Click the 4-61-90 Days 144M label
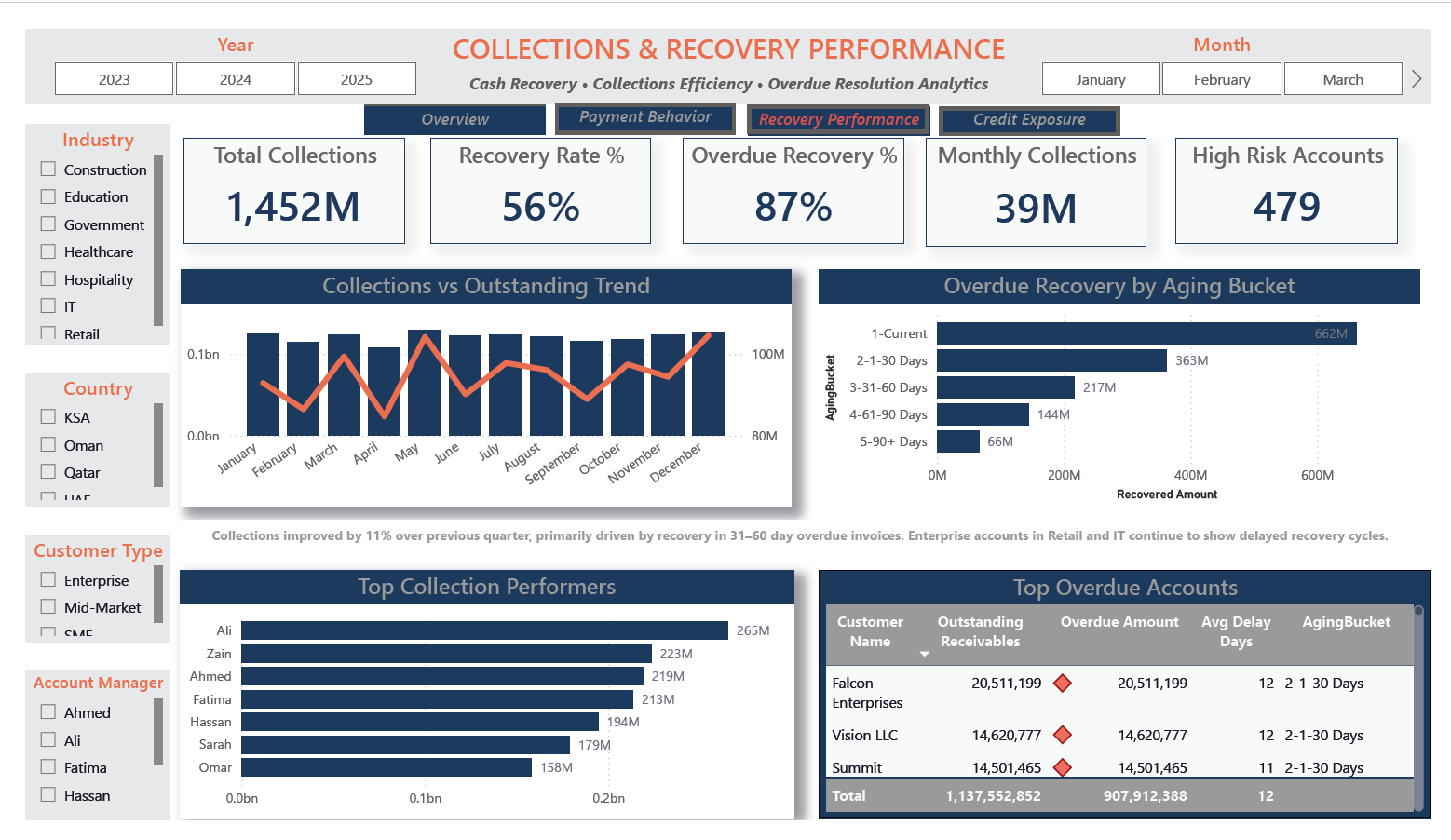The image size is (1451, 840). coord(1053,414)
